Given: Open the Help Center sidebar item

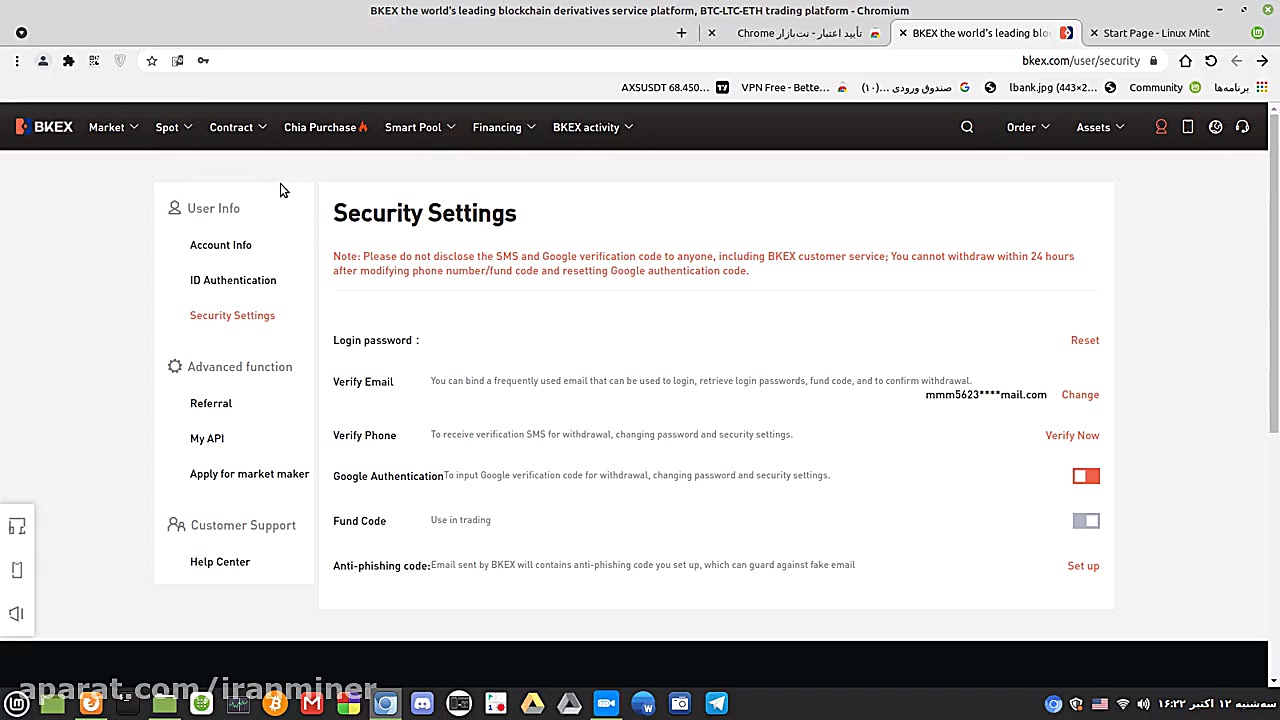Looking at the screenshot, I should (220, 562).
